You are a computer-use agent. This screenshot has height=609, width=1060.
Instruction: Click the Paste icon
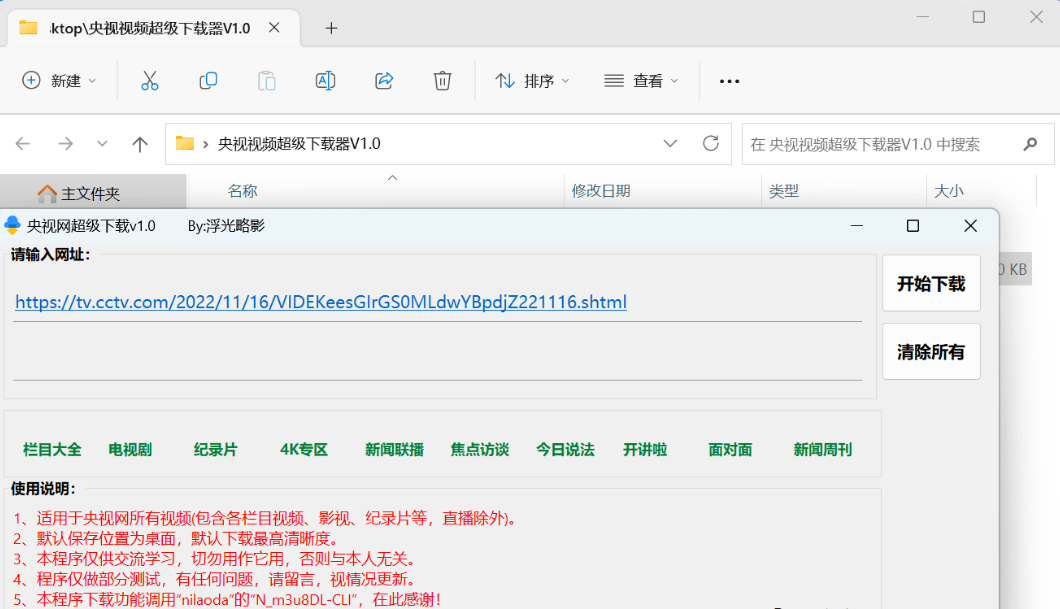266,80
